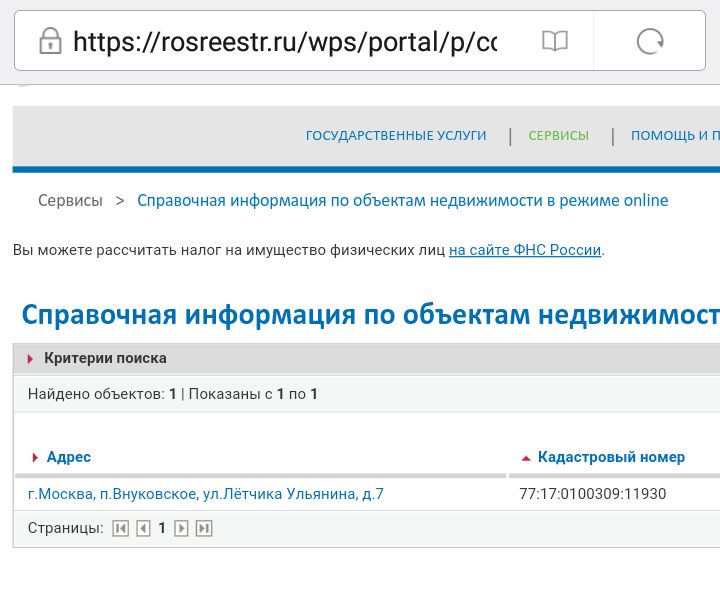This screenshot has height=603, width=720.
Task: Go to Сервисы breadcrumb
Action: coord(70,200)
